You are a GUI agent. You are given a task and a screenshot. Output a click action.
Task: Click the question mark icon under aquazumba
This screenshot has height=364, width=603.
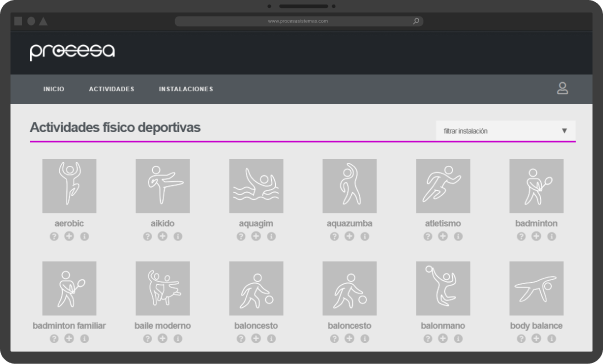334,236
